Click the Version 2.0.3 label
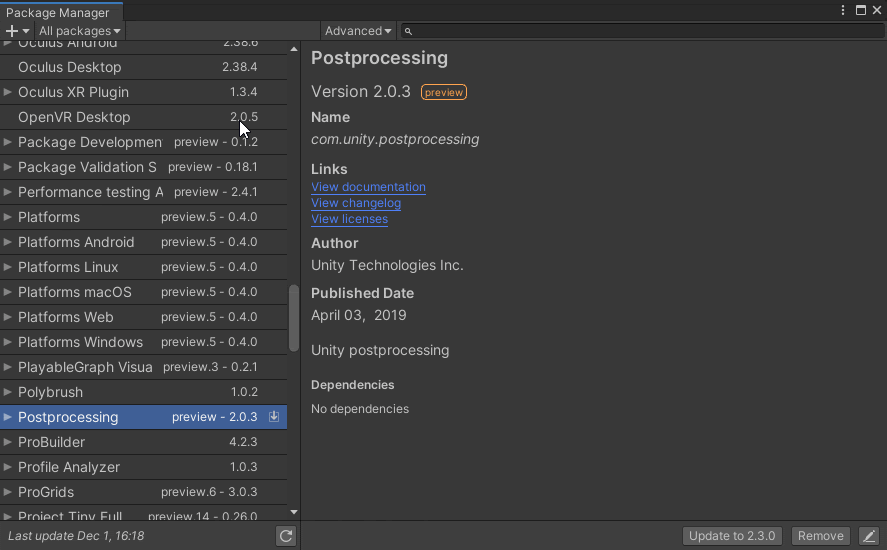 click(361, 92)
